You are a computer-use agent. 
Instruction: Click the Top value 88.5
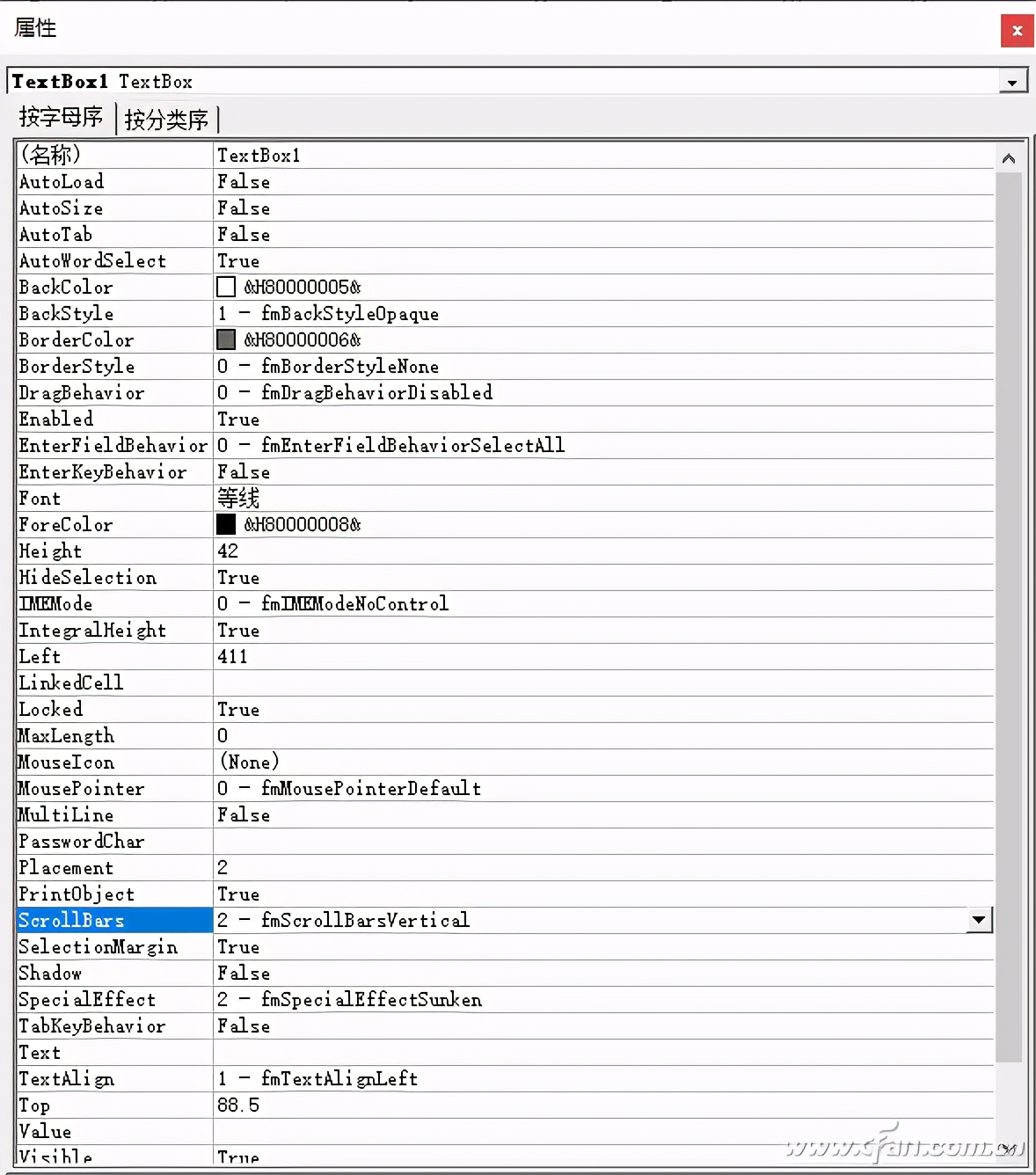pyautogui.click(x=238, y=1105)
